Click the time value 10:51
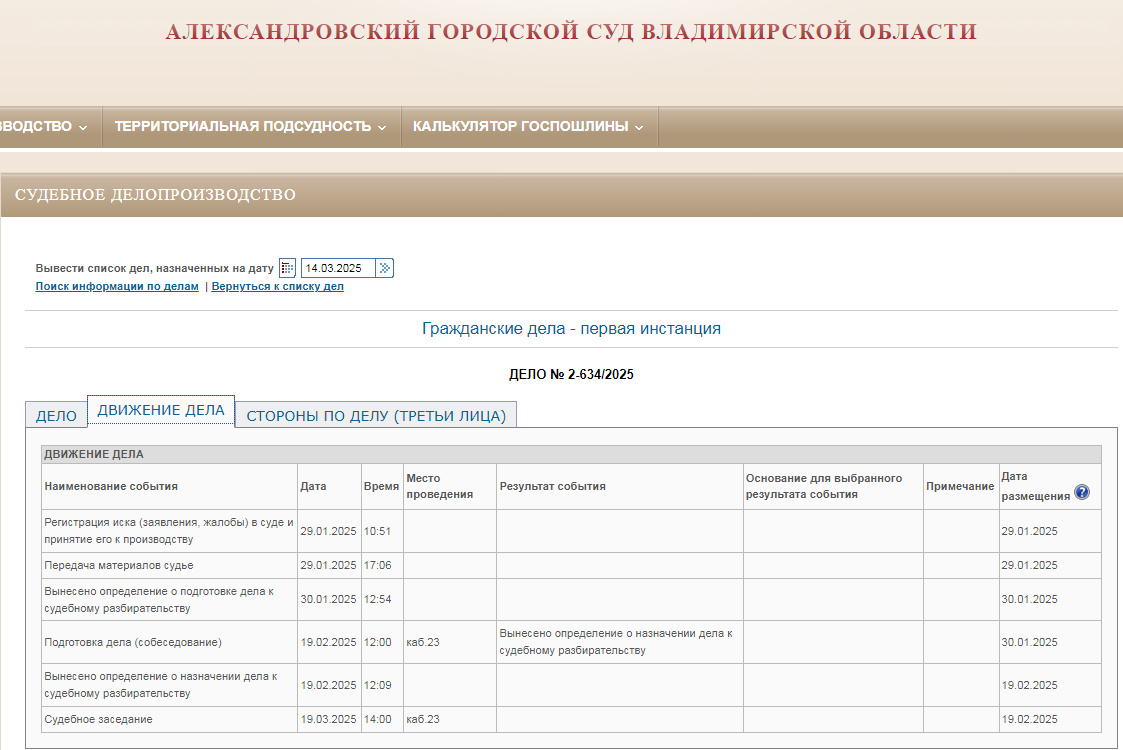The image size is (1123, 750). pos(377,531)
